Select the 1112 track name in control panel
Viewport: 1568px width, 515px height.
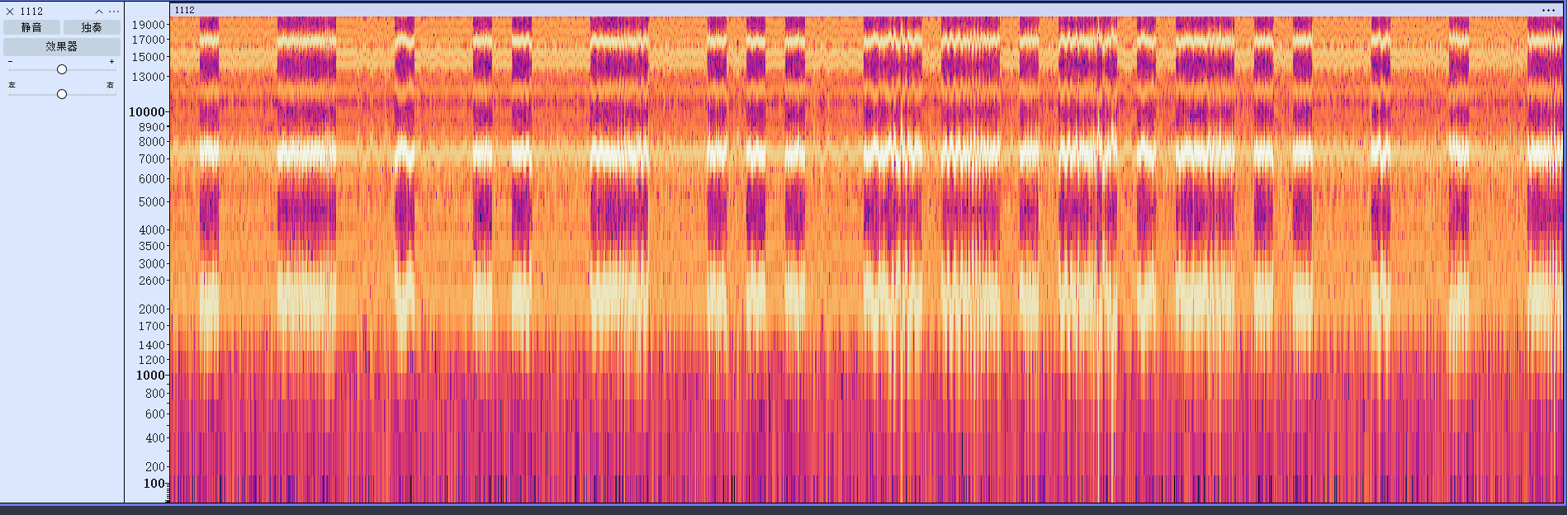point(32,12)
